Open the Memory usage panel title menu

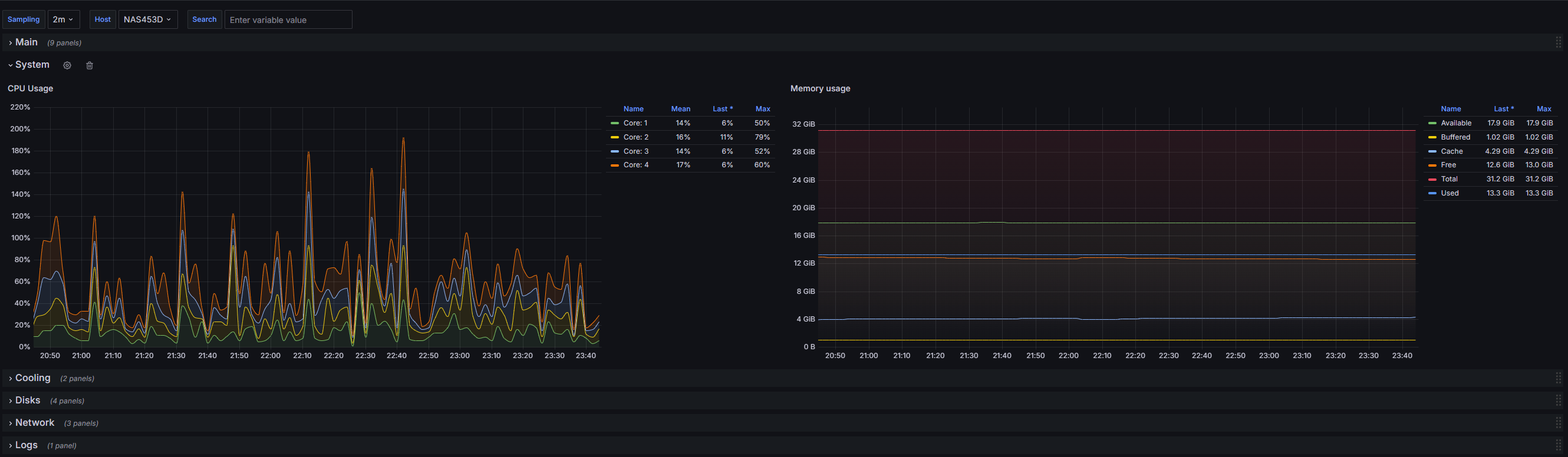coord(820,88)
